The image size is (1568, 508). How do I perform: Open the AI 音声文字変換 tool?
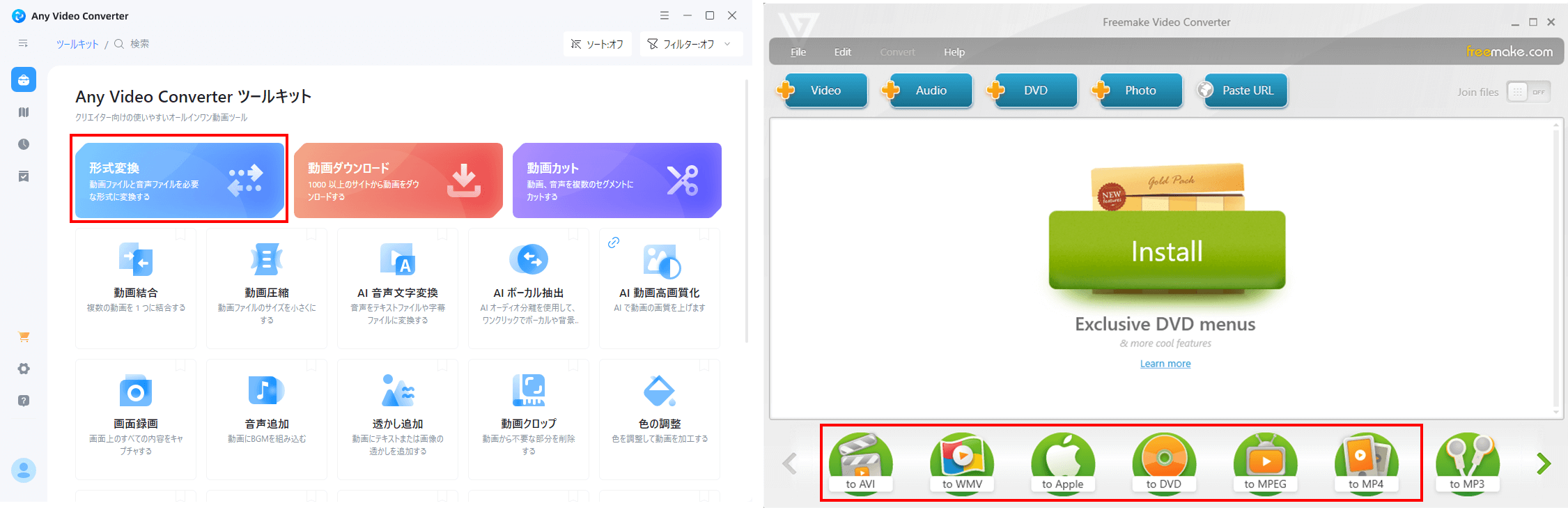398,288
